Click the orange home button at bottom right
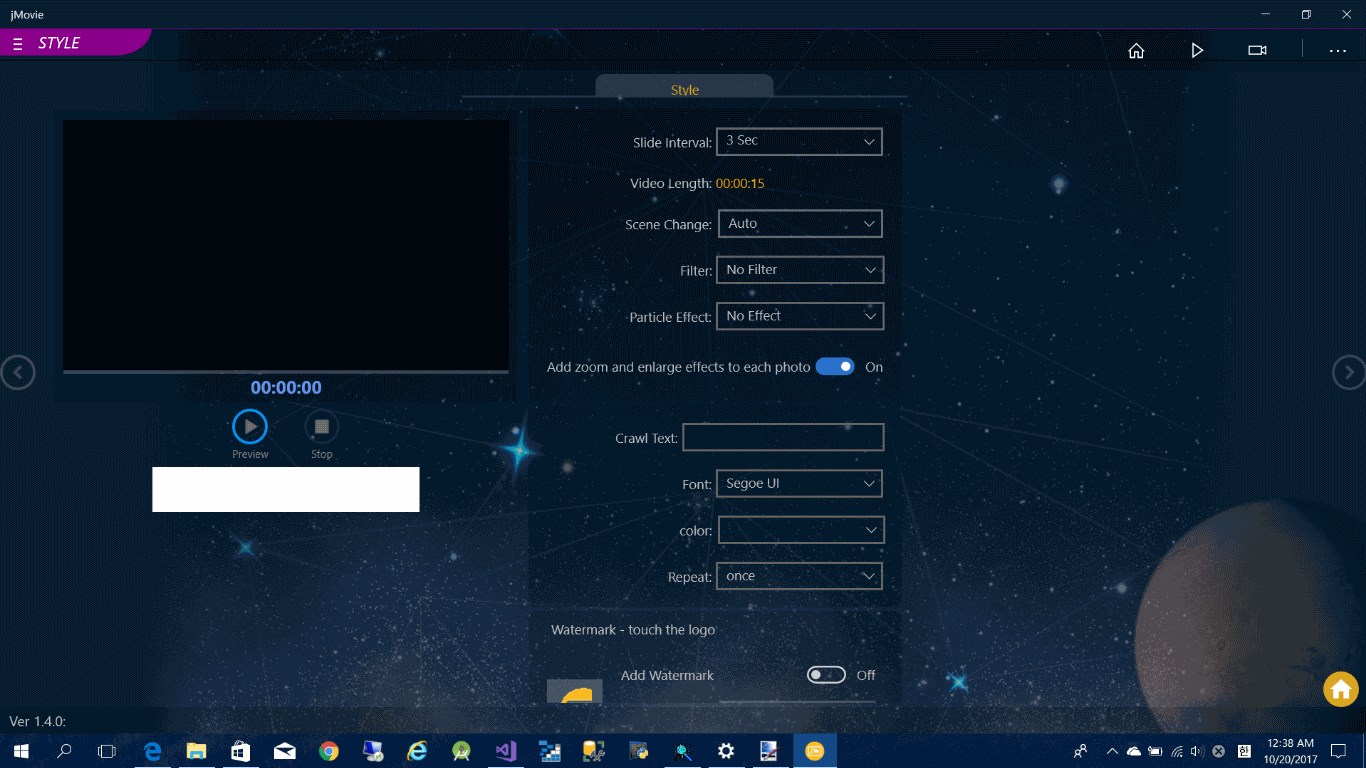This screenshot has height=768, width=1366. click(x=1341, y=688)
